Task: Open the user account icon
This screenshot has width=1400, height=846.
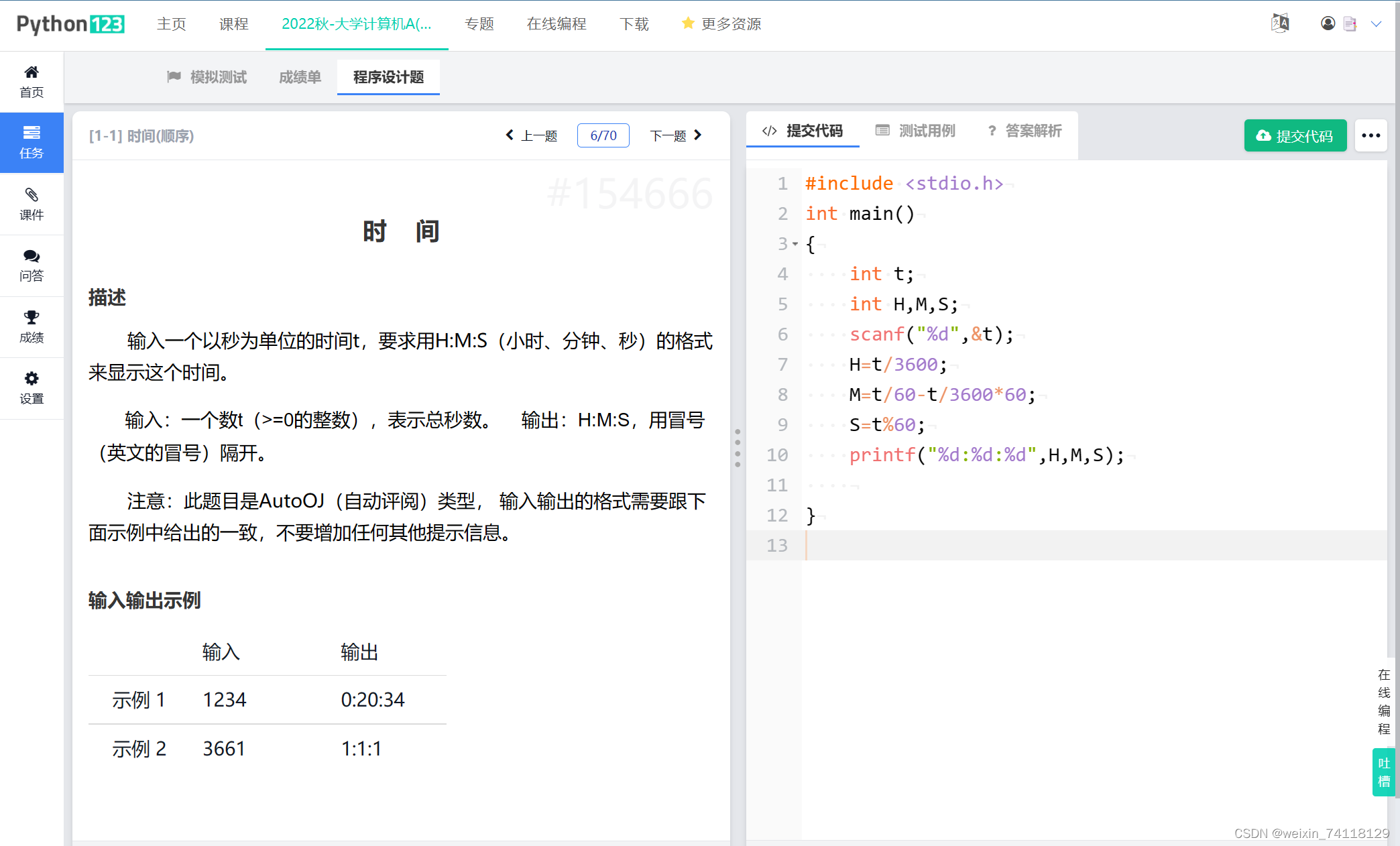Action: click(x=1328, y=23)
